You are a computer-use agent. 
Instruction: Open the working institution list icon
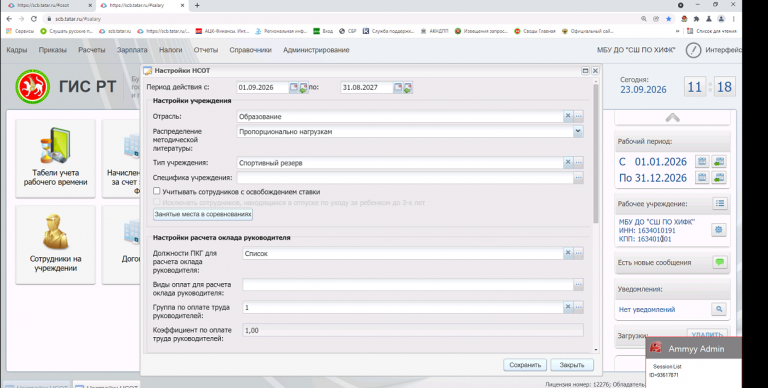tap(720, 203)
